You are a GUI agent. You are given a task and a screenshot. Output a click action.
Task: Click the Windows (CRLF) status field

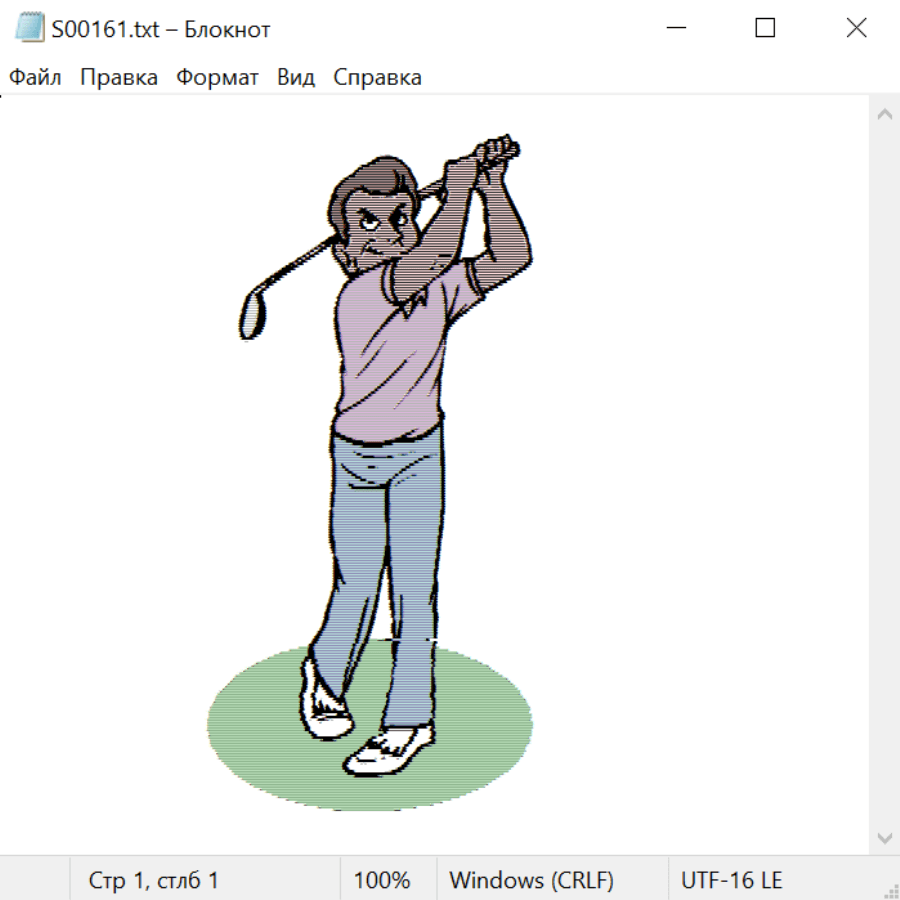click(x=531, y=880)
